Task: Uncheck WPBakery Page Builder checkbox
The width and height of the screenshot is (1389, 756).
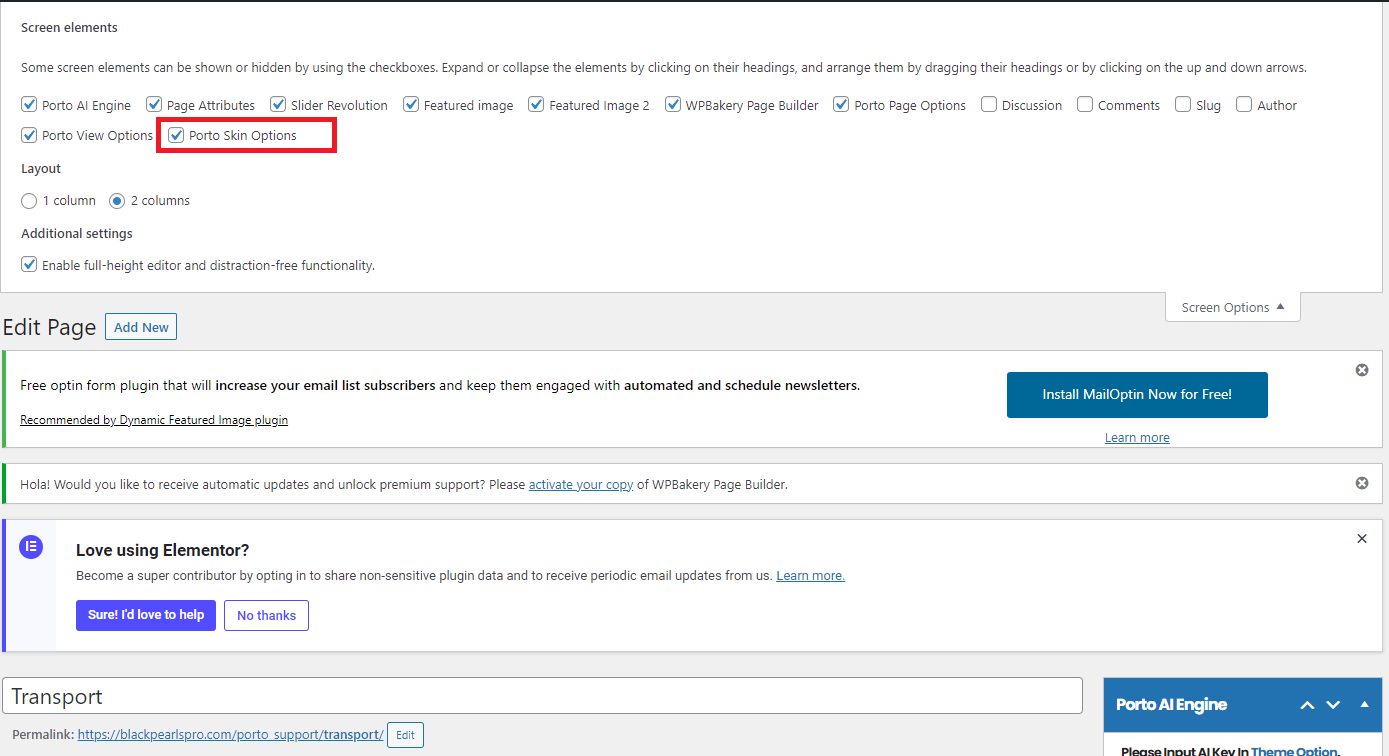Action: click(x=672, y=104)
